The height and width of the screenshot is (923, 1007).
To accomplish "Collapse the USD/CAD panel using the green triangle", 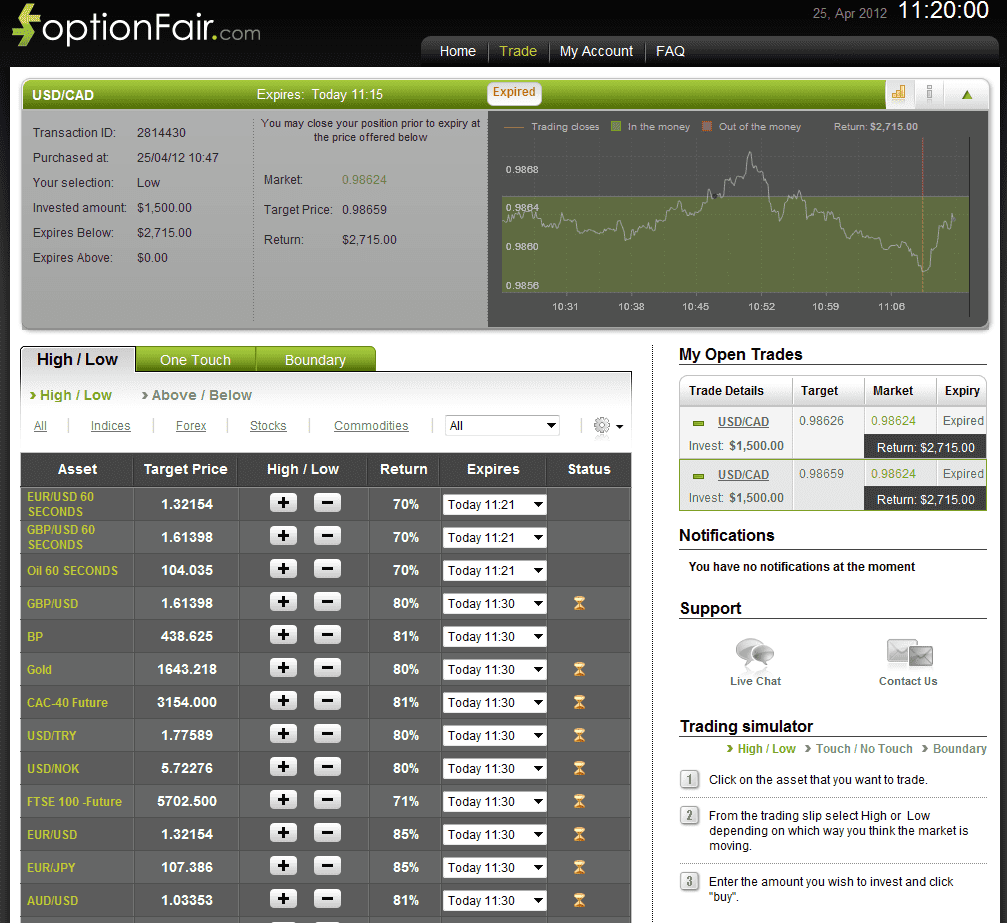I will tap(966, 94).
